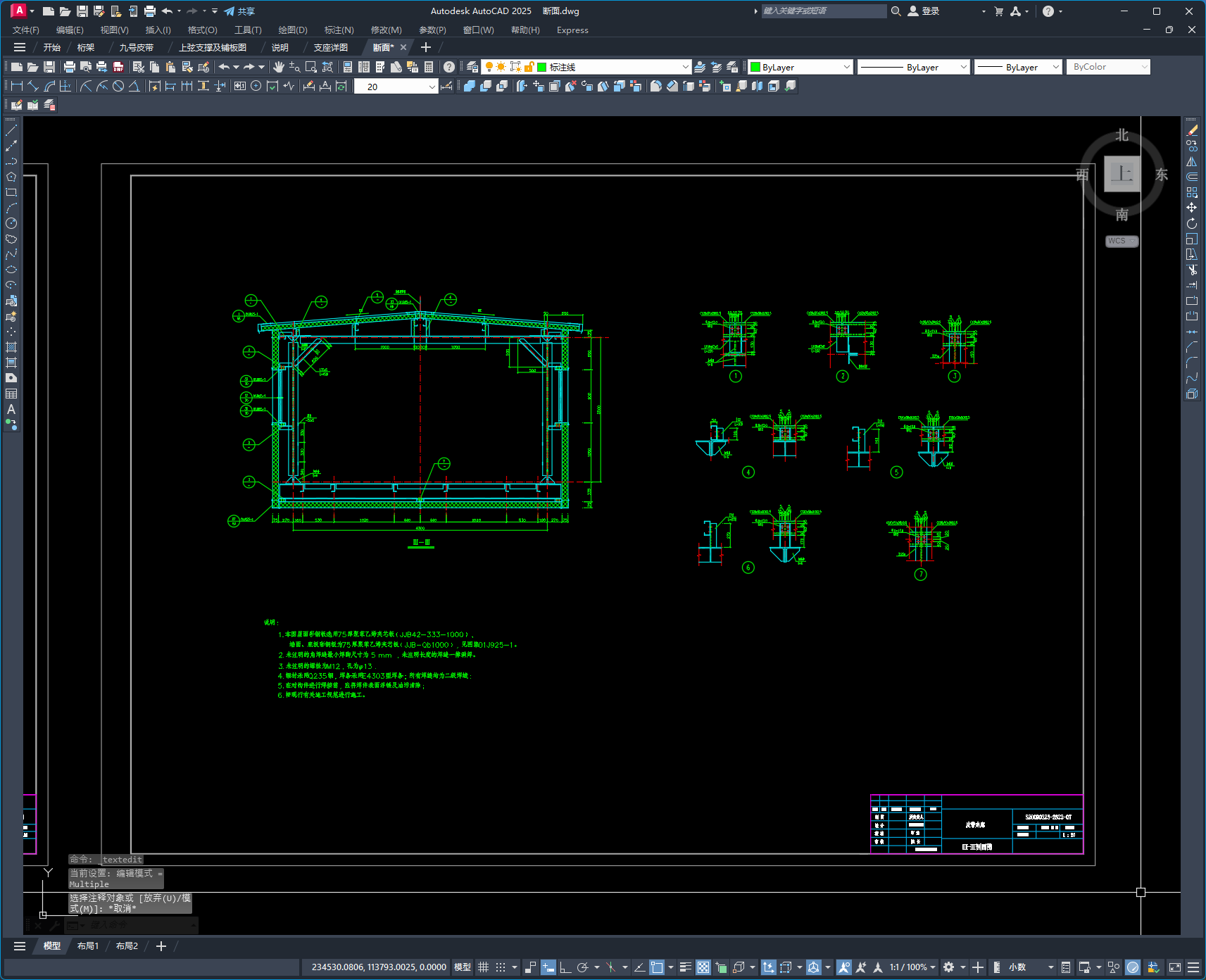This screenshot has width=1206, height=980.
Task: Click the Zoom Window icon
Action: (x=311, y=67)
